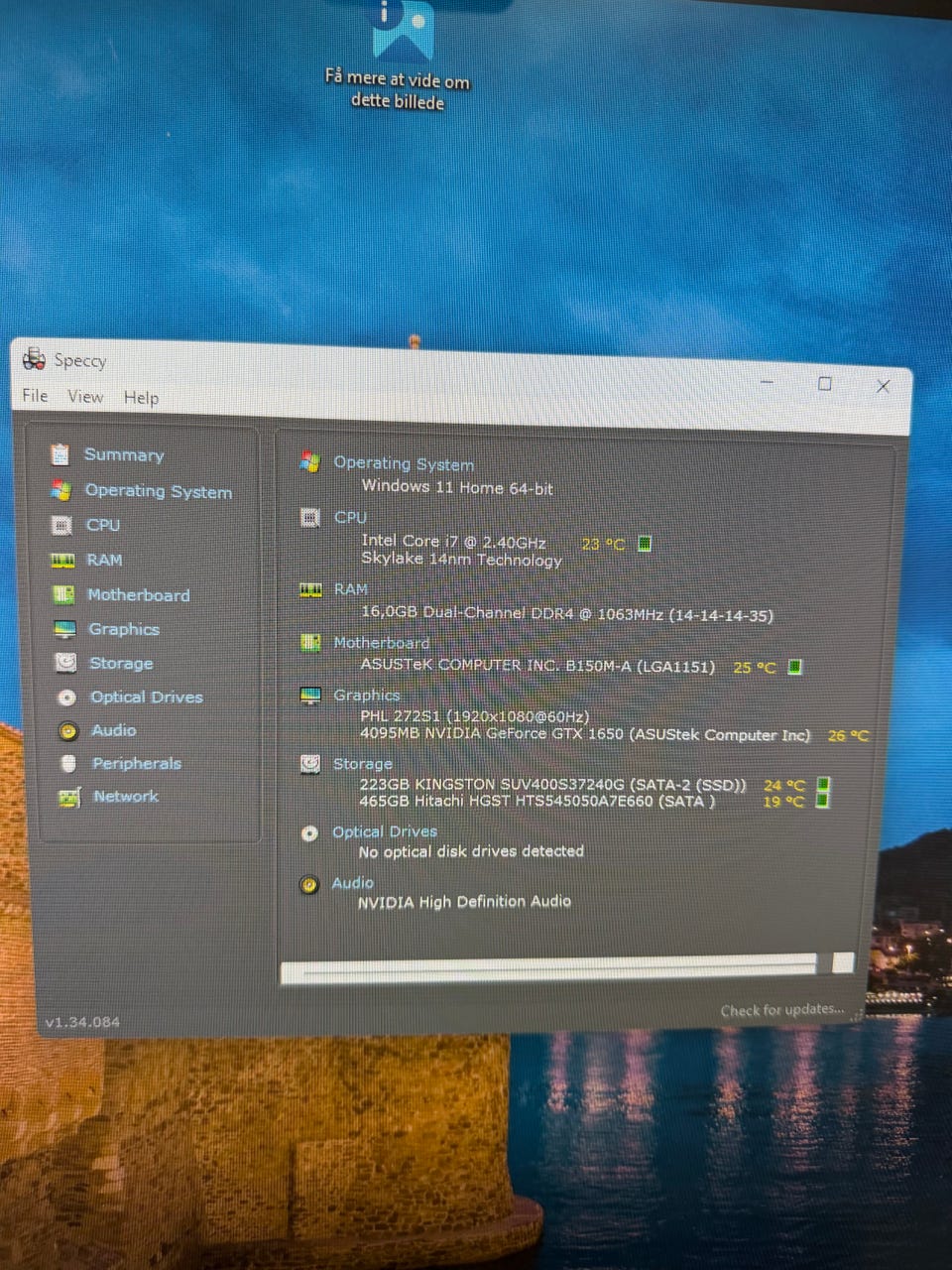
Task: Open the Optical Drives heading link in summary
Action: pos(384,831)
